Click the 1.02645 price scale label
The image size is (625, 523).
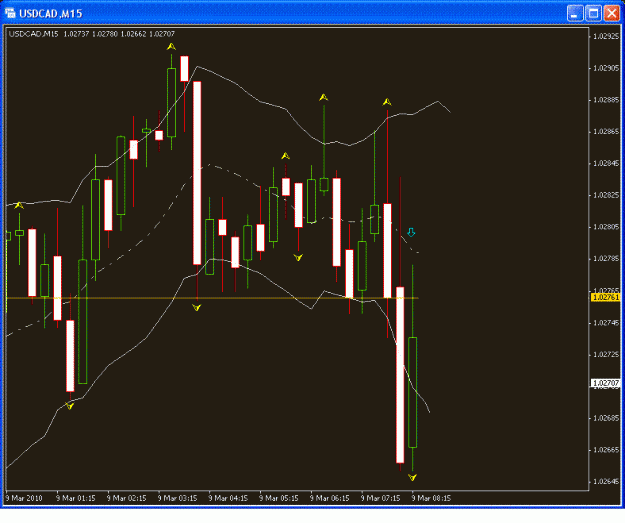(606, 482)
